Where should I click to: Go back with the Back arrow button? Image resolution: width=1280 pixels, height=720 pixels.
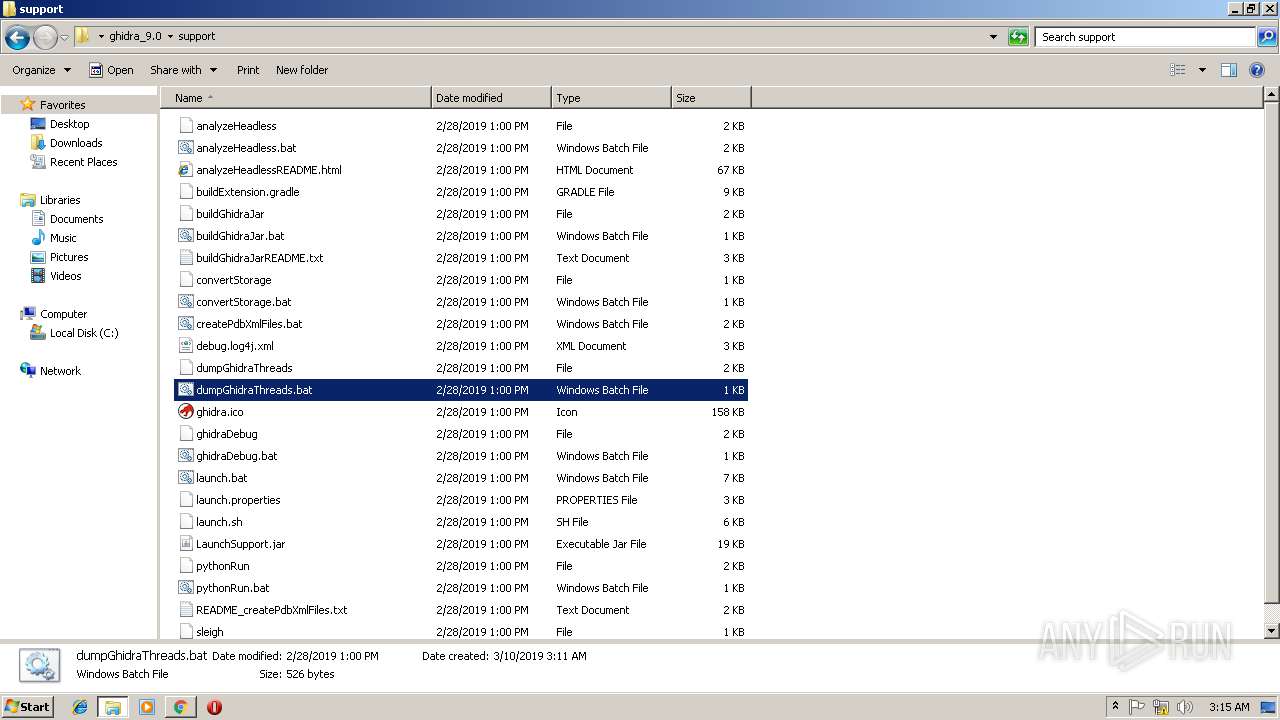click(17, 37)
